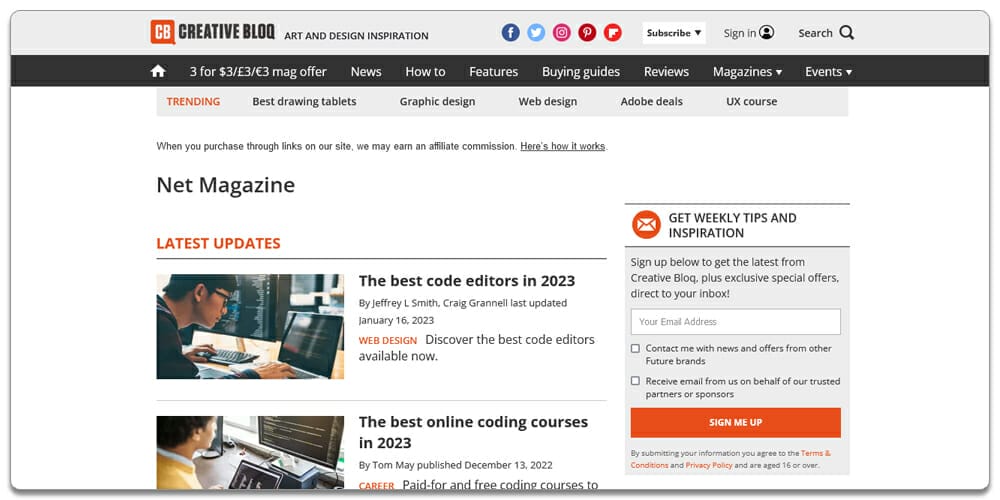Open the How to section

click(x=425, y=71)
